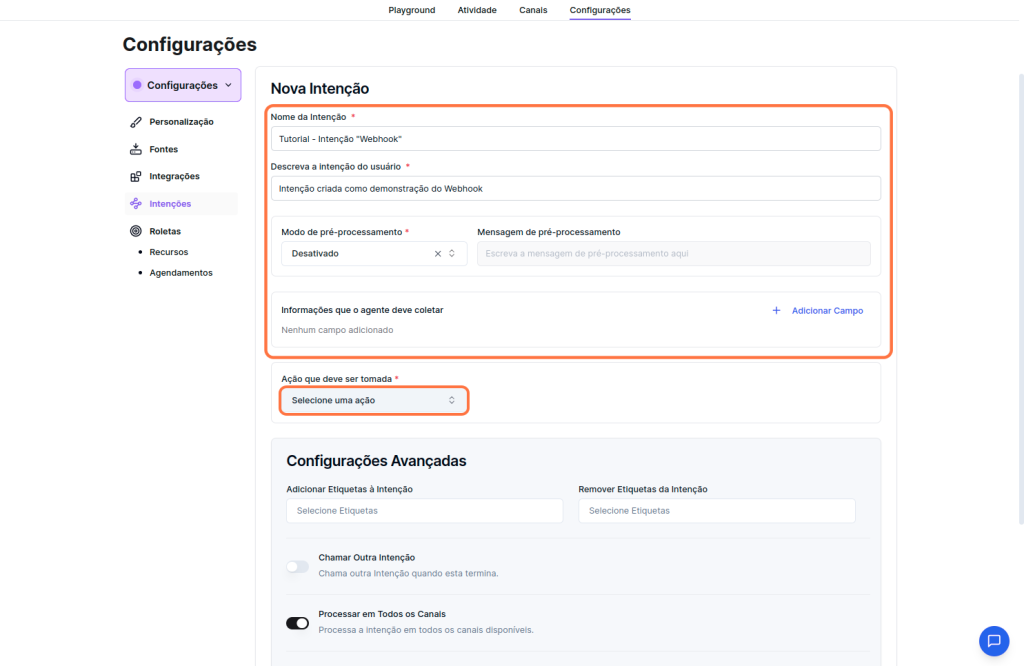This screenshot has width=1024, height=666.
Task: Go to the Canais tab
Action: tap(533, 10)
